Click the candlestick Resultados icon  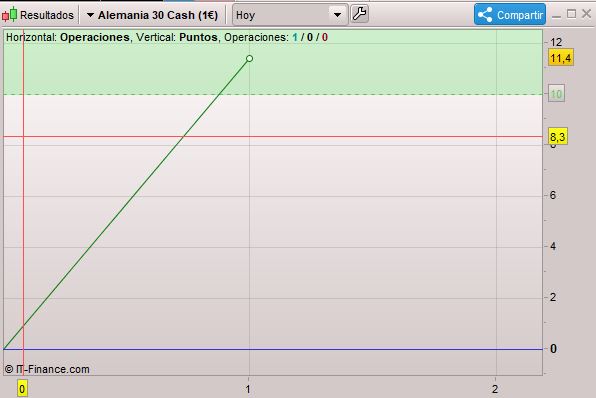pos(10,15)
